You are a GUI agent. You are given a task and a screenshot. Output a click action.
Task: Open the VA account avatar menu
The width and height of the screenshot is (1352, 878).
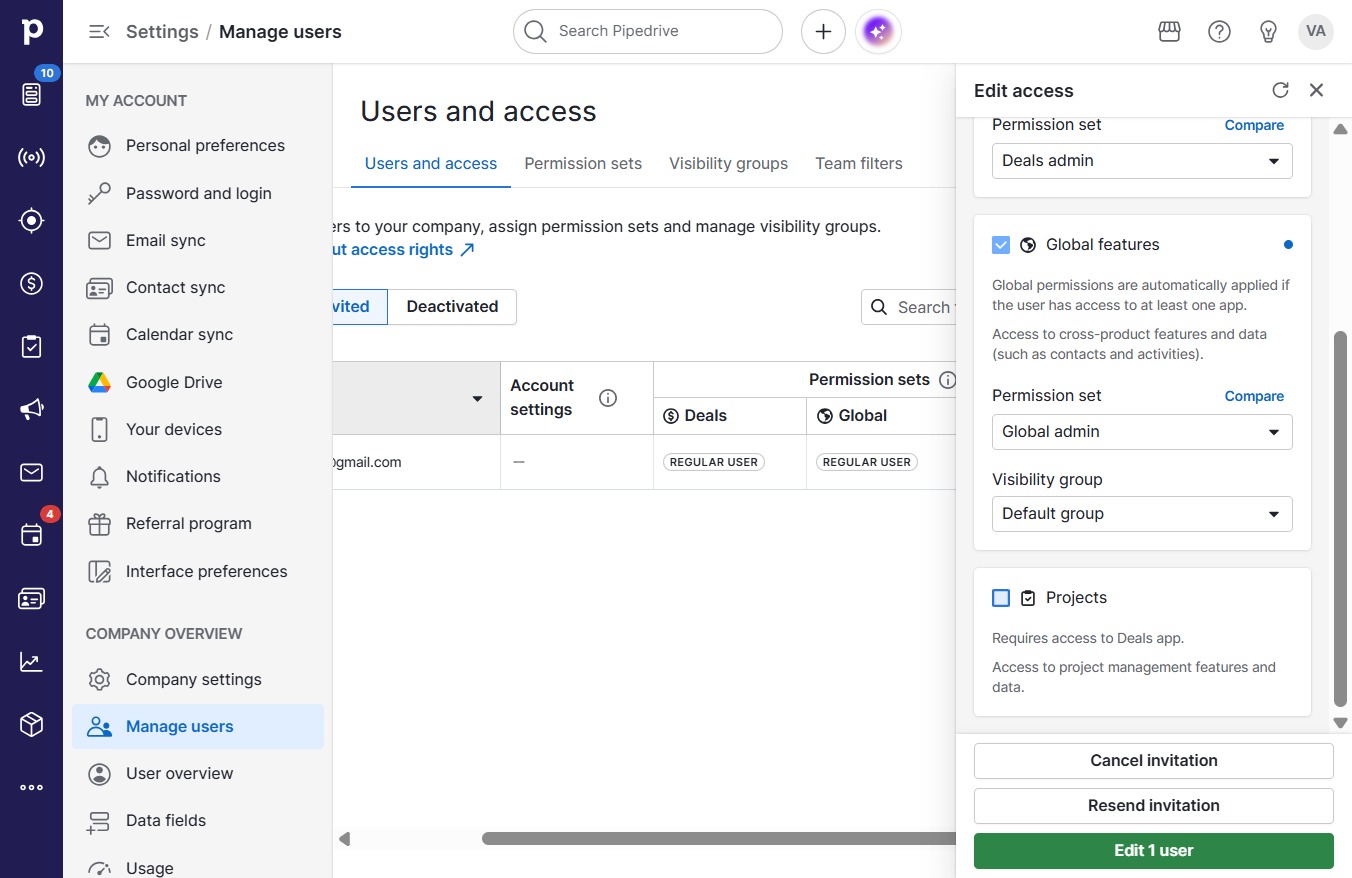1316,32
